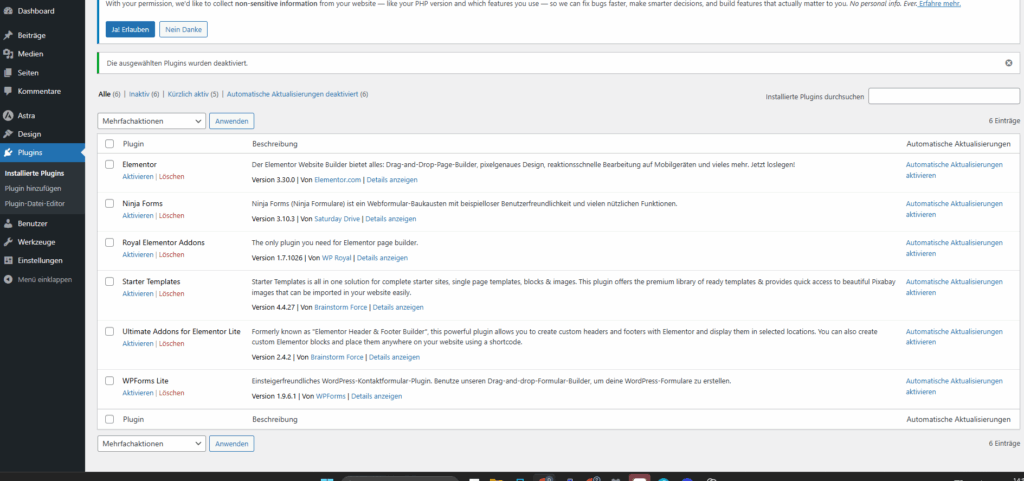Open the Benutzer user icon
Screen dimensions: 1024x481
click(x=8, y=223)
